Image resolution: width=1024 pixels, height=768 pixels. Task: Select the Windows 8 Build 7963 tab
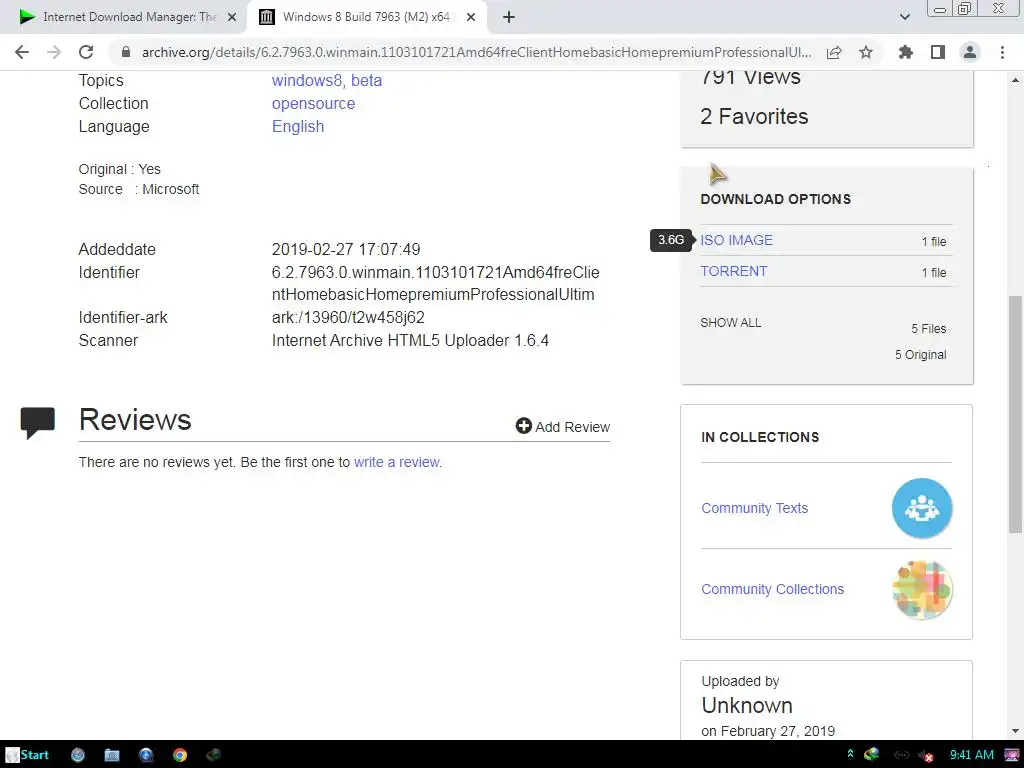pyautogui.click(x=366, y=17)
